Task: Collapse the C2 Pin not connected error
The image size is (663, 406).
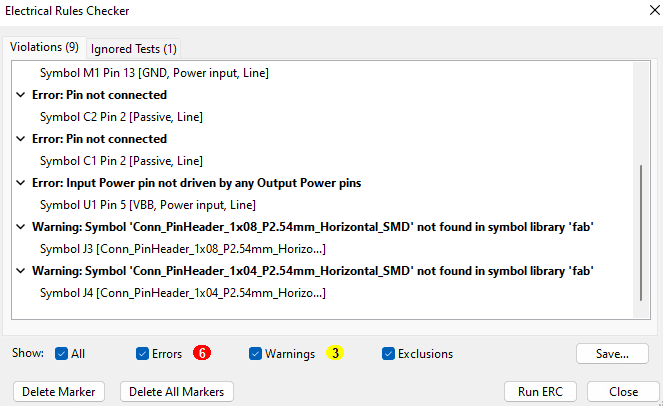Action: (20, 95)
